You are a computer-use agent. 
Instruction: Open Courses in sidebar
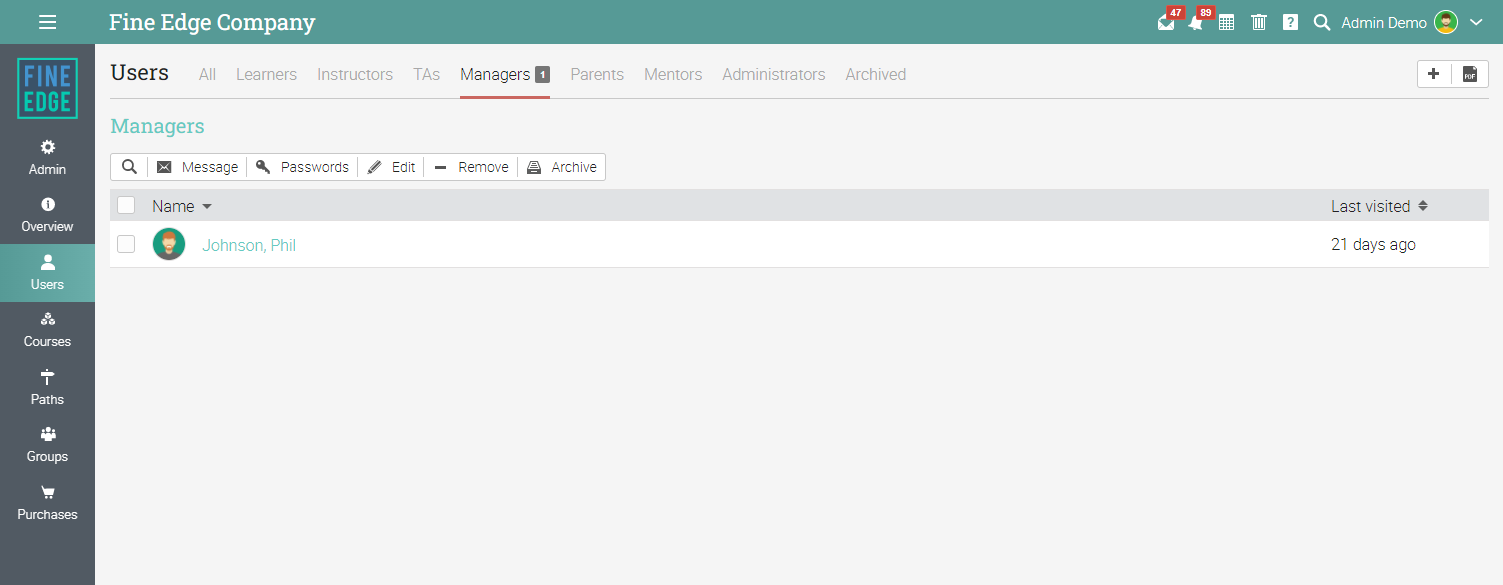tap(47, 330)
